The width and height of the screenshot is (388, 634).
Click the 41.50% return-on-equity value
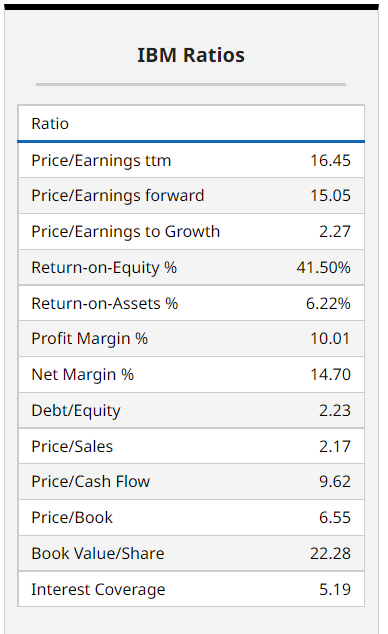[x=323, y=267]
